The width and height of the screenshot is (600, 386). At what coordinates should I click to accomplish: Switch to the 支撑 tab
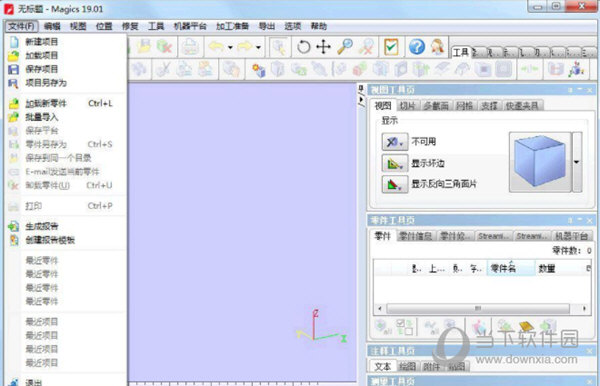pyautogui.click(x=489, y=106)
